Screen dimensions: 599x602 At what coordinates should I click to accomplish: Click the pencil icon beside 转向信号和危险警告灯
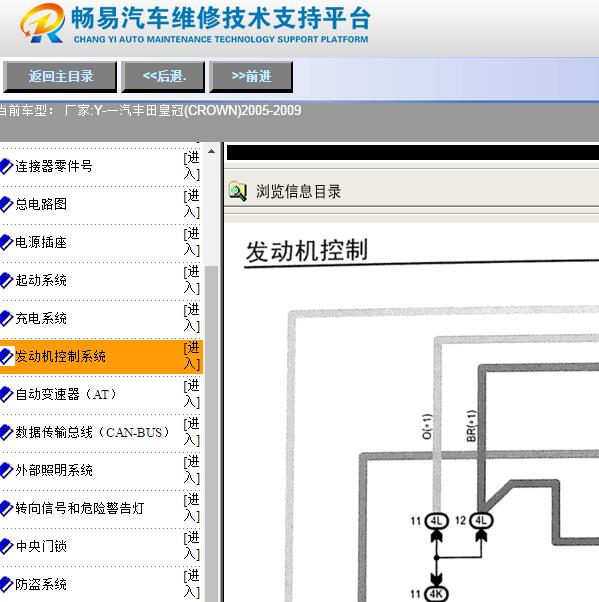6,508
